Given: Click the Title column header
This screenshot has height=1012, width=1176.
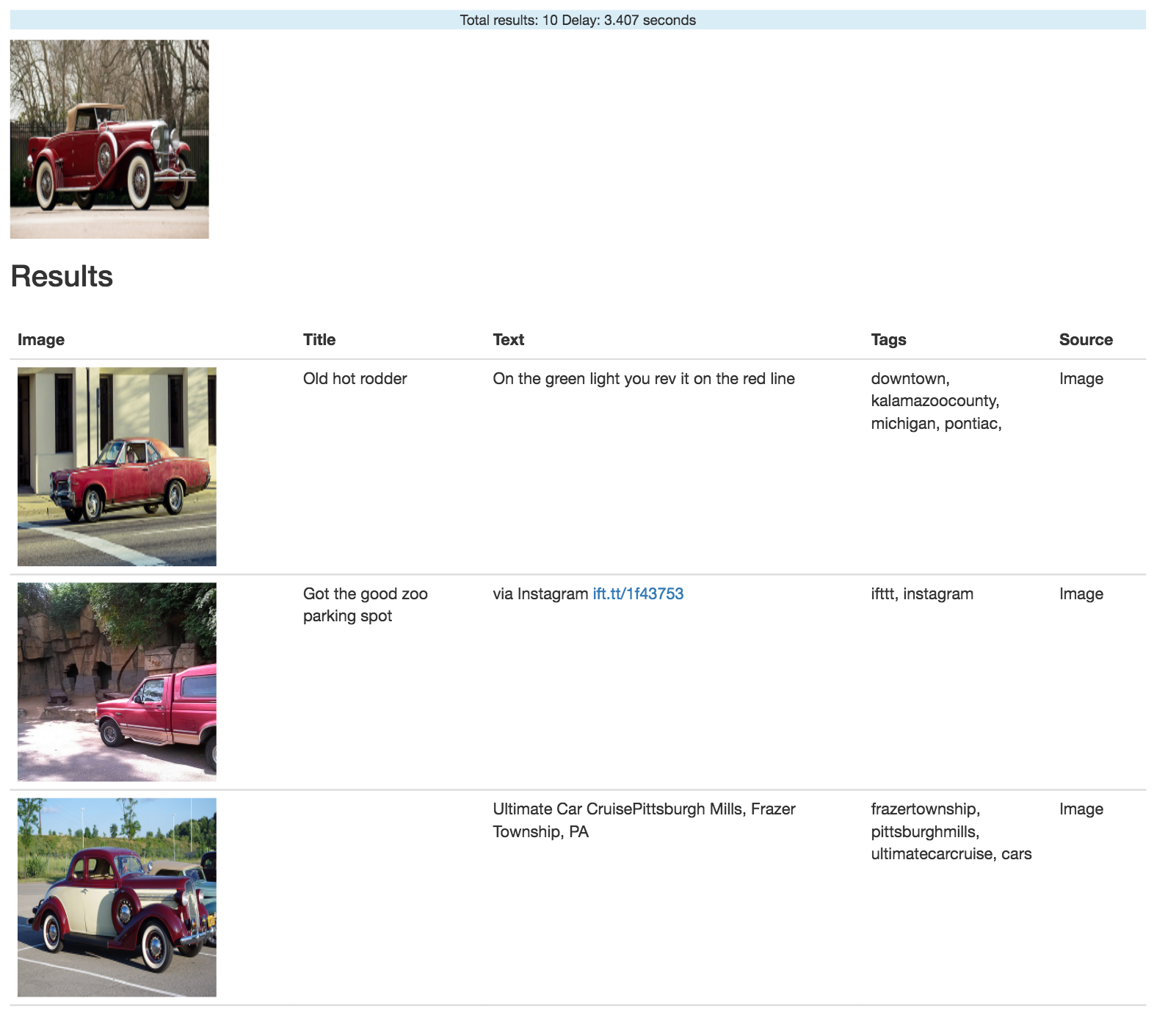Looking at the screenshot, I should [x=319, y=339].
